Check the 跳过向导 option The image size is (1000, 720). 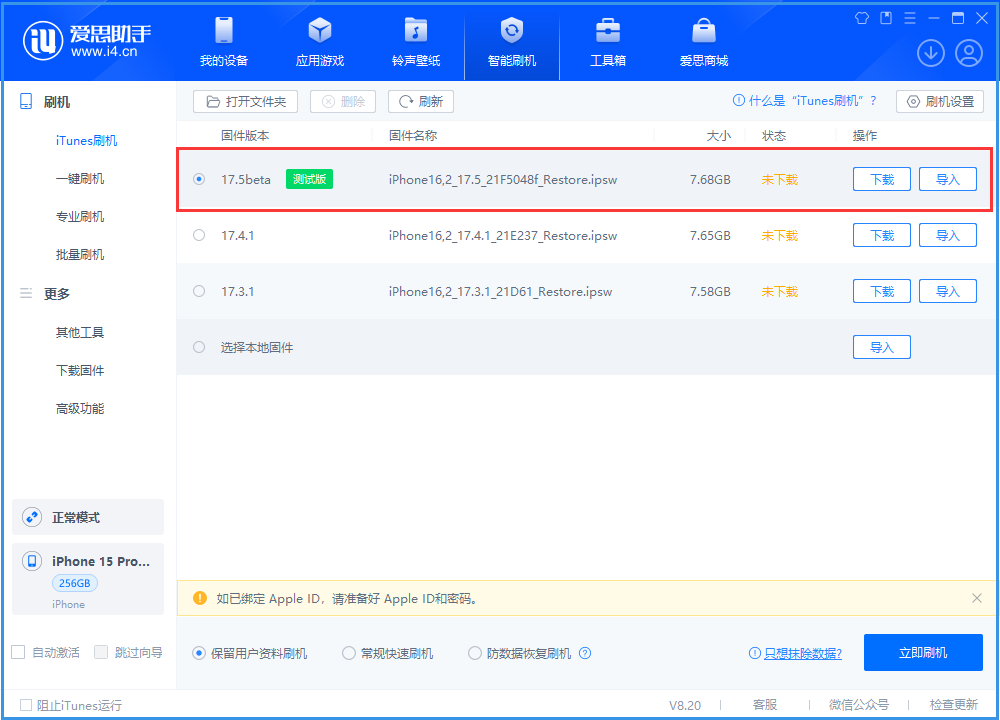tap(100, 652)
